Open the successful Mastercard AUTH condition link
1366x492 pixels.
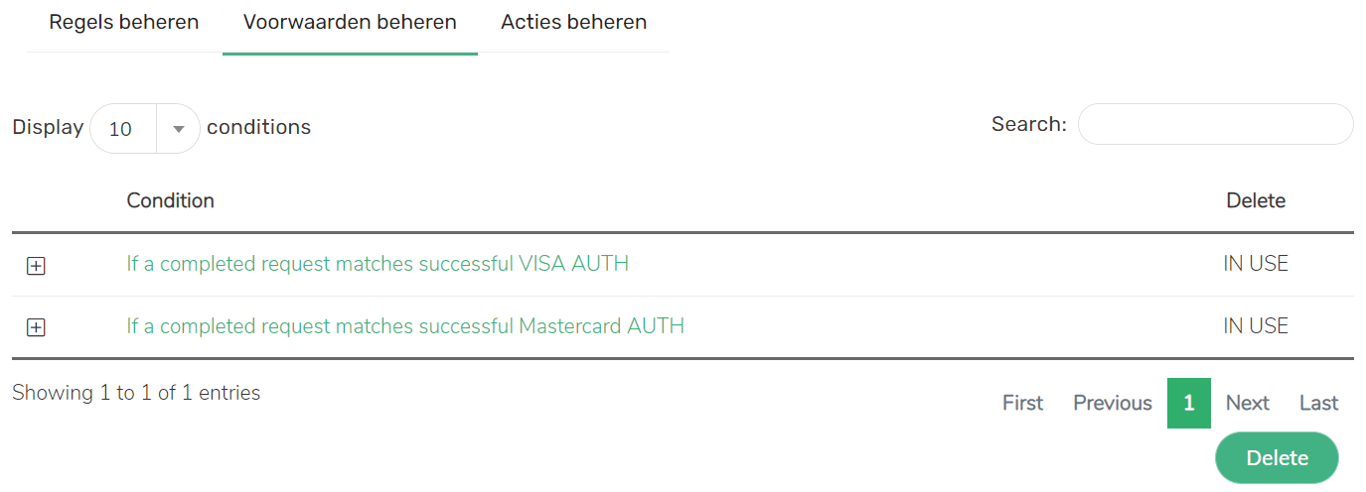tap(405, 326)
